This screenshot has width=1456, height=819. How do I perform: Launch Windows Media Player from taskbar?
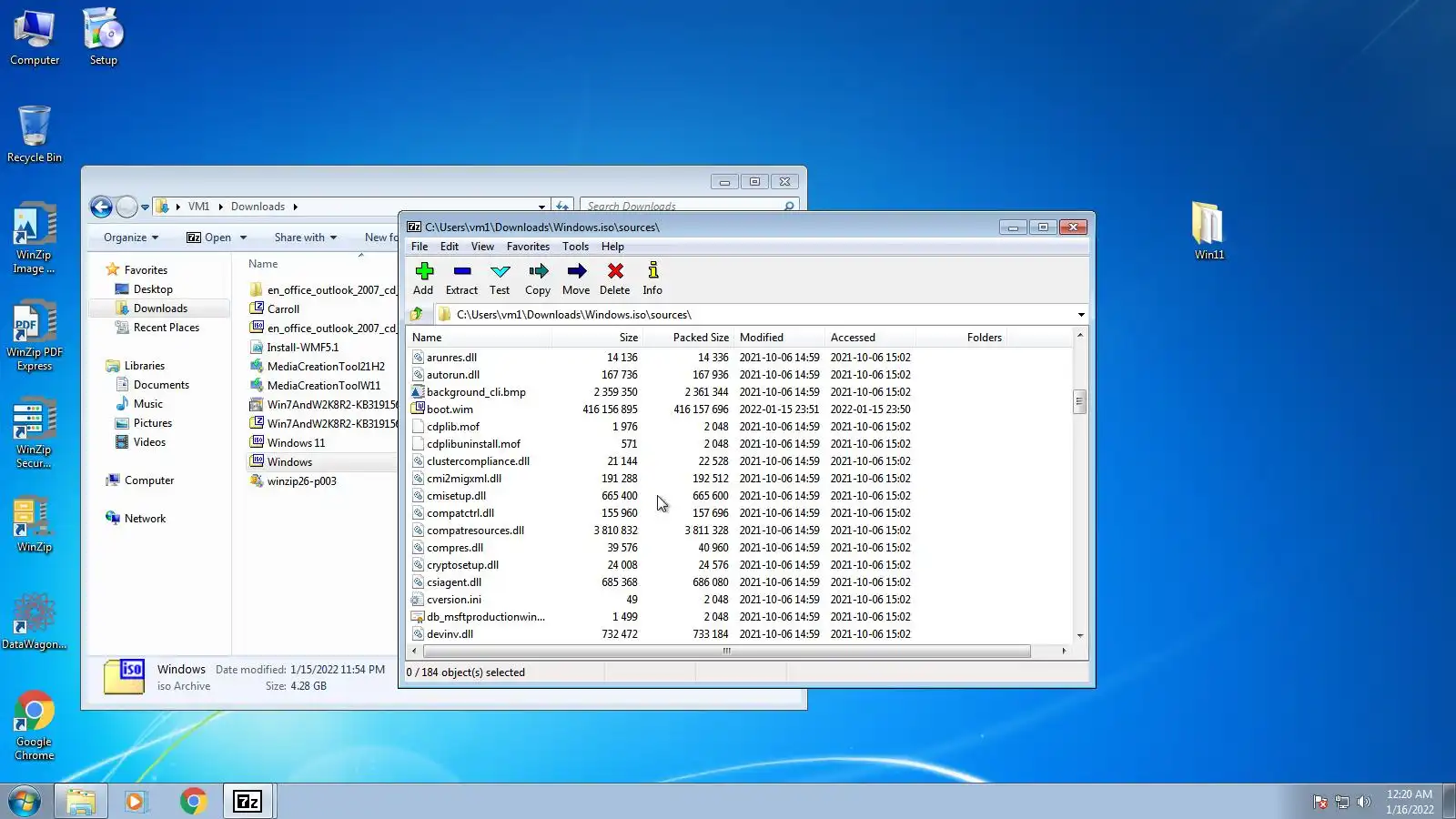click(136, 801)
